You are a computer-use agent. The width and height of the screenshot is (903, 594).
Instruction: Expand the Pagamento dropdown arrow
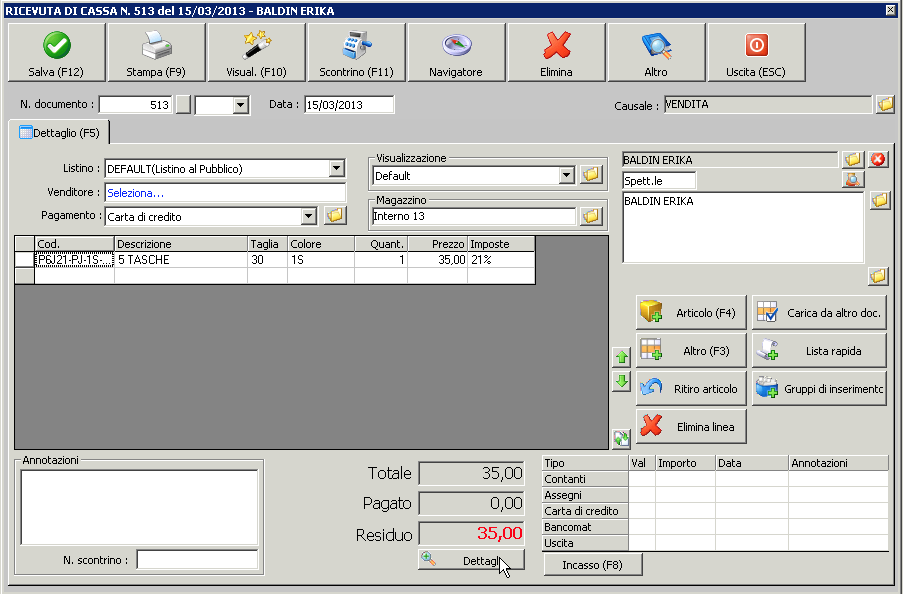[x=309, y=216]
